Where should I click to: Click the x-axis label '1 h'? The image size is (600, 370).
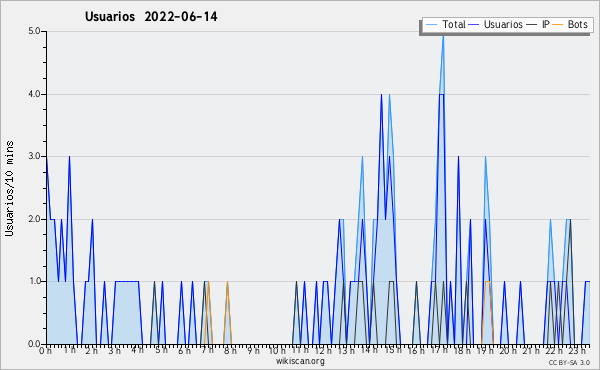pyautogui.click(x=70, y=350)
